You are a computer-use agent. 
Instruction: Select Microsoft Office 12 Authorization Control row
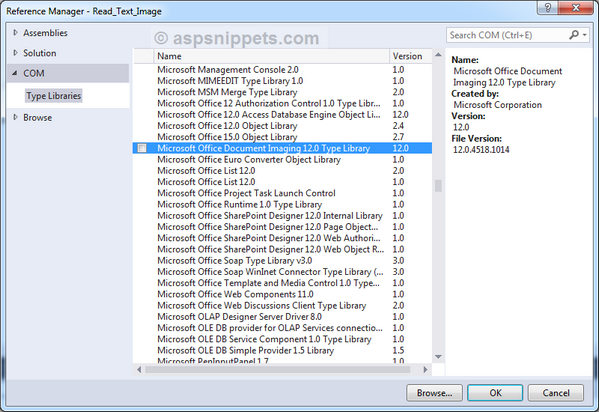coord(282,103)
